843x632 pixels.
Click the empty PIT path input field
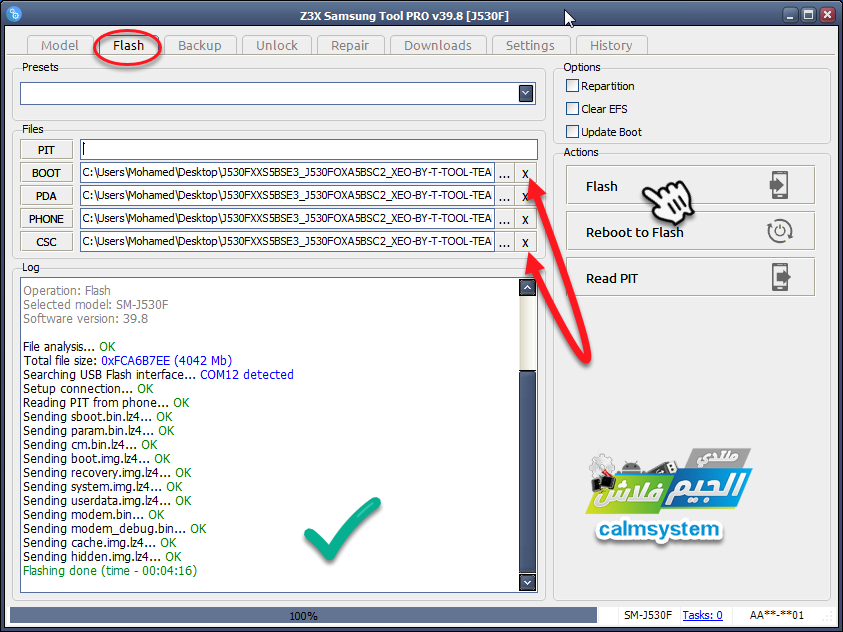tap(309, 149)
